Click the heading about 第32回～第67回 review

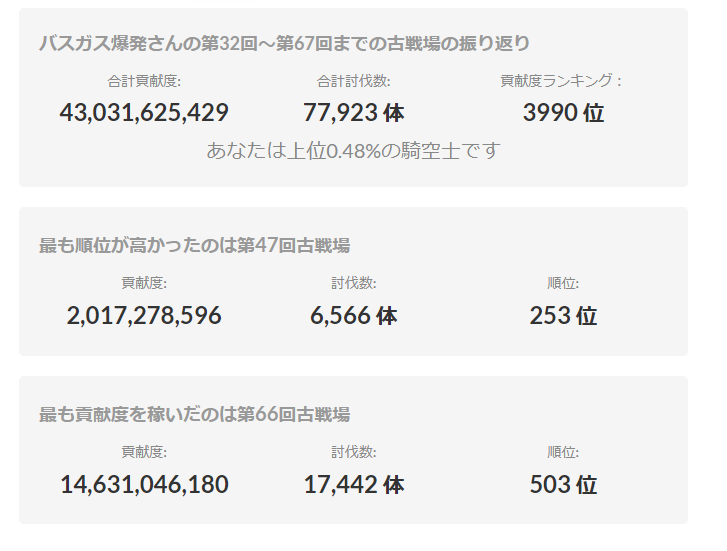285,44
